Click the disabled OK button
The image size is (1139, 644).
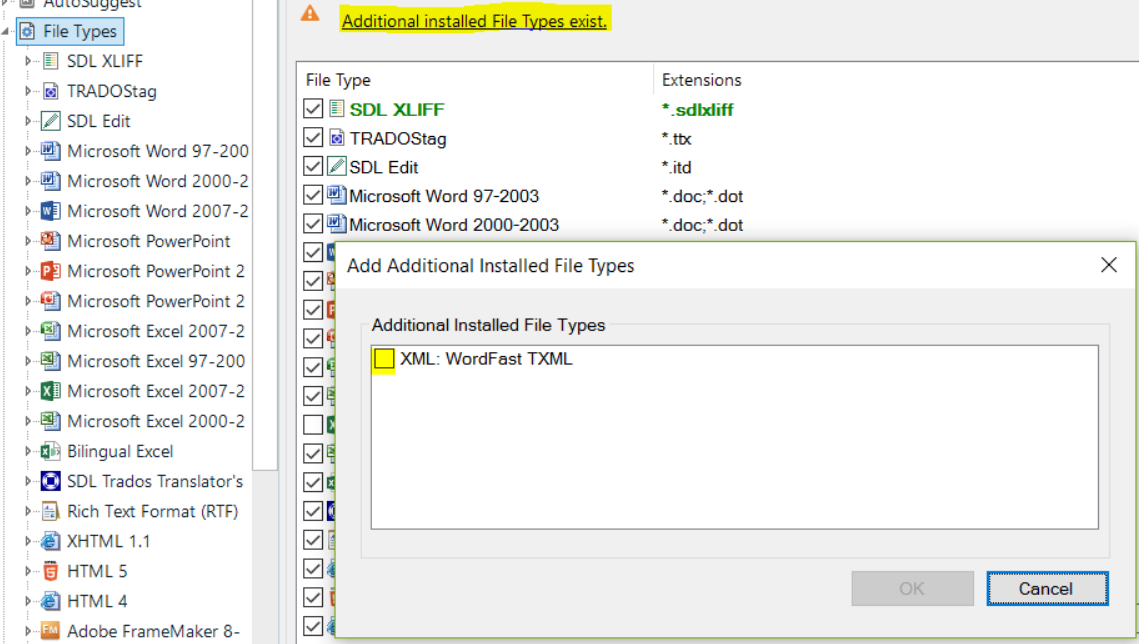click(912, 588)
